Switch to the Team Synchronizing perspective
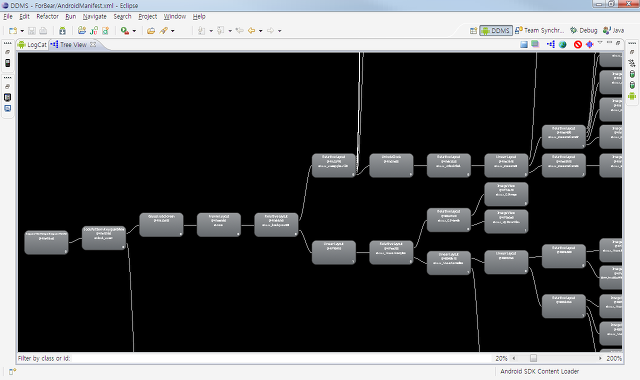 click(x=540, y=31)
